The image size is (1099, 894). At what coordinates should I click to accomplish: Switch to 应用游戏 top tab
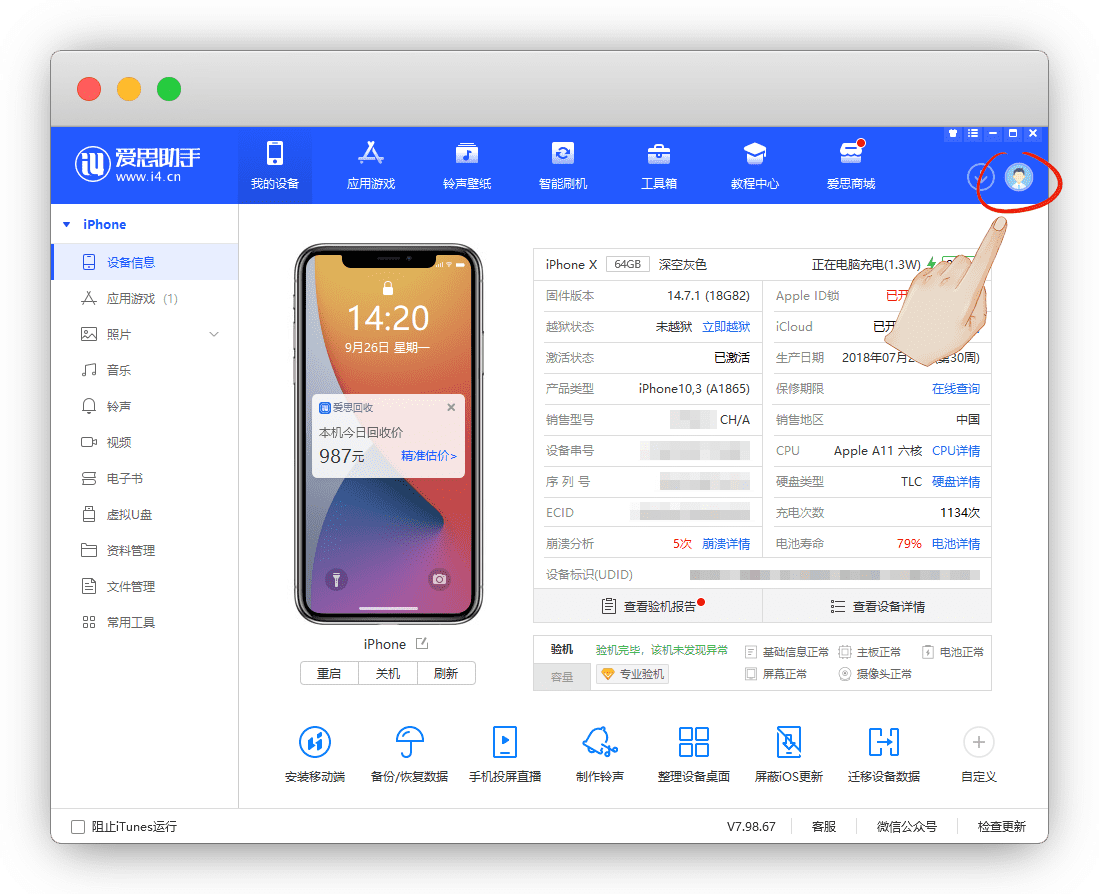pos(371,165)
